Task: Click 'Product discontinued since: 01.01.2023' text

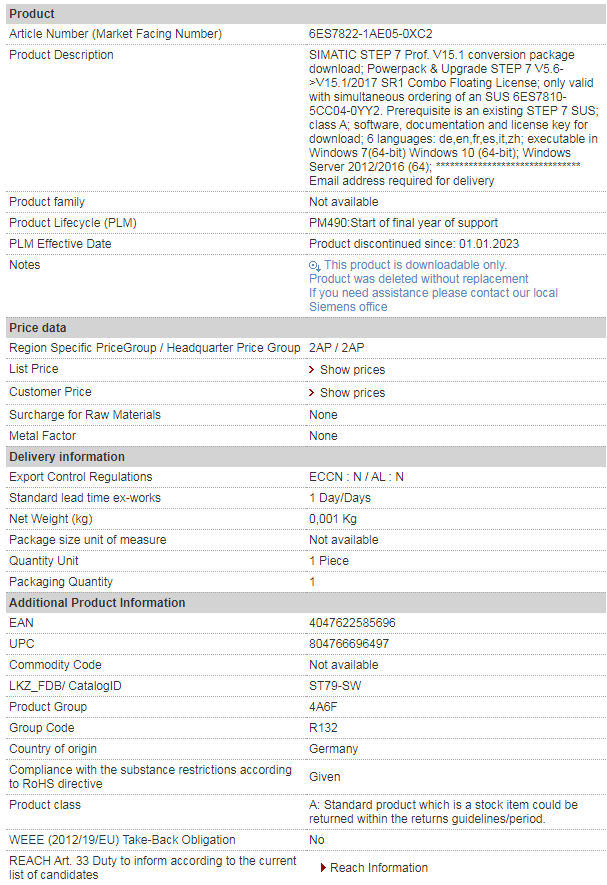Action: tap(414, 244)
